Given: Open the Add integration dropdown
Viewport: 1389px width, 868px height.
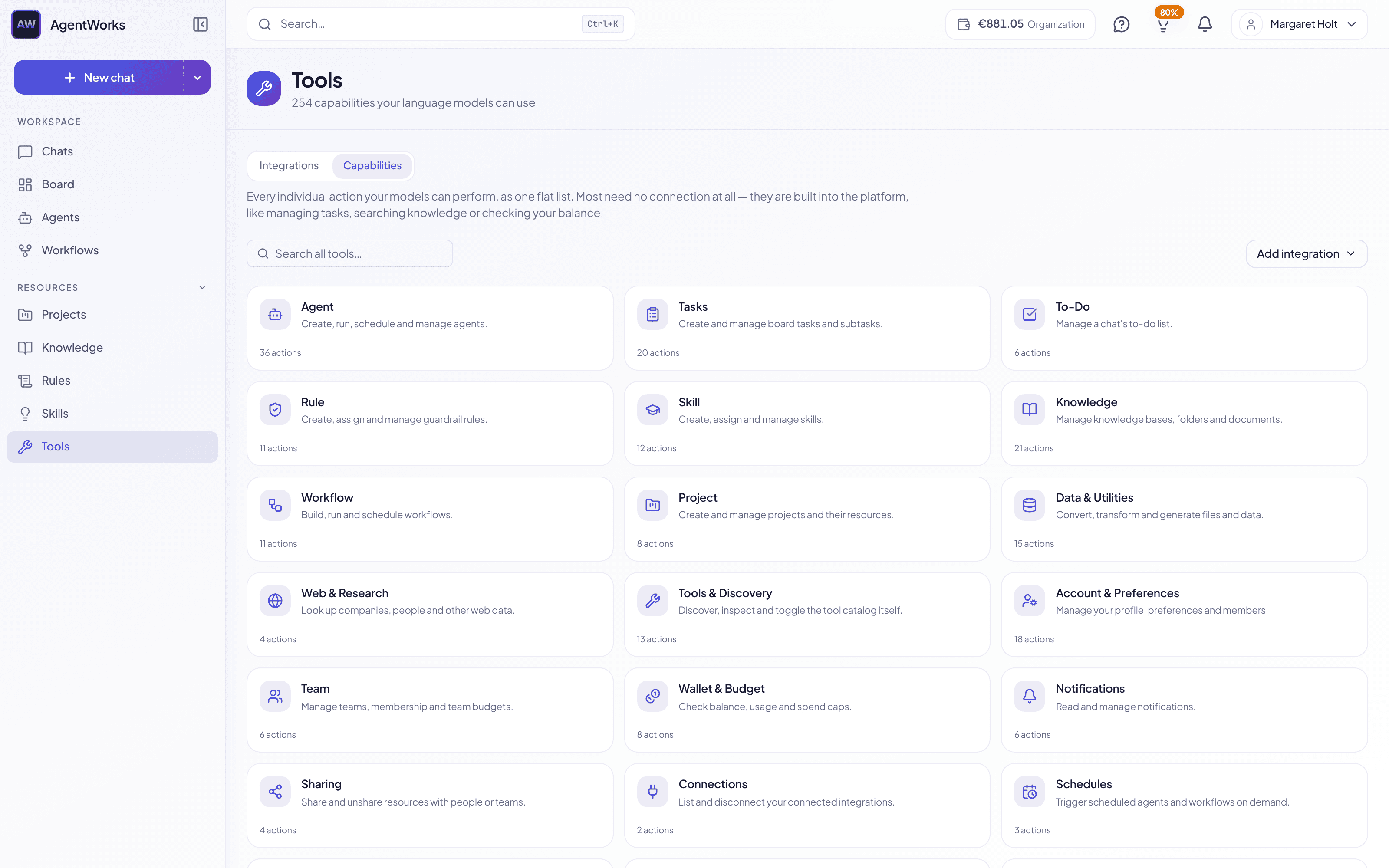Looking at the screenshot, I should point(1307,254).
